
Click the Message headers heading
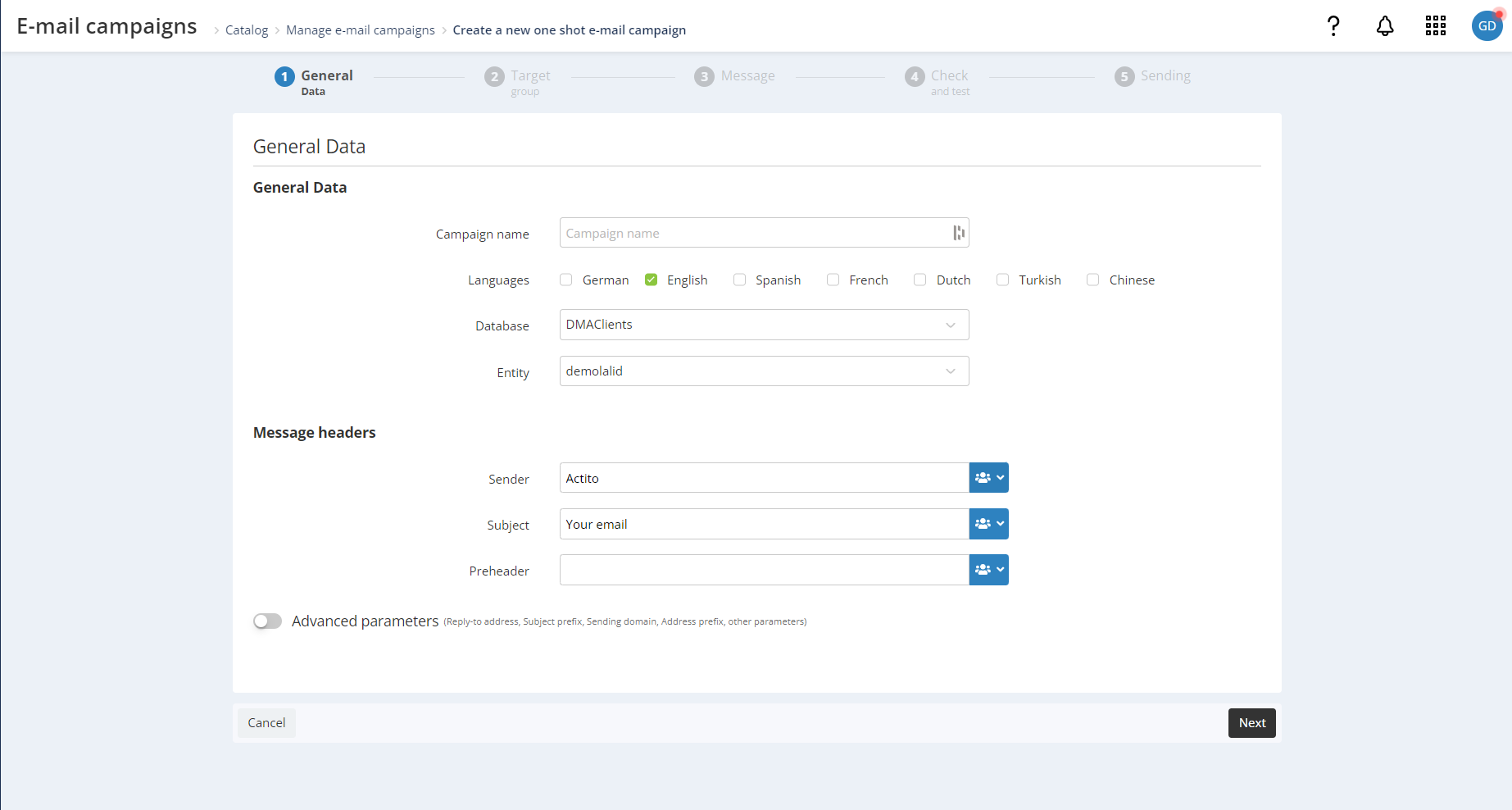pyautogui.click(x=315, y=433)
